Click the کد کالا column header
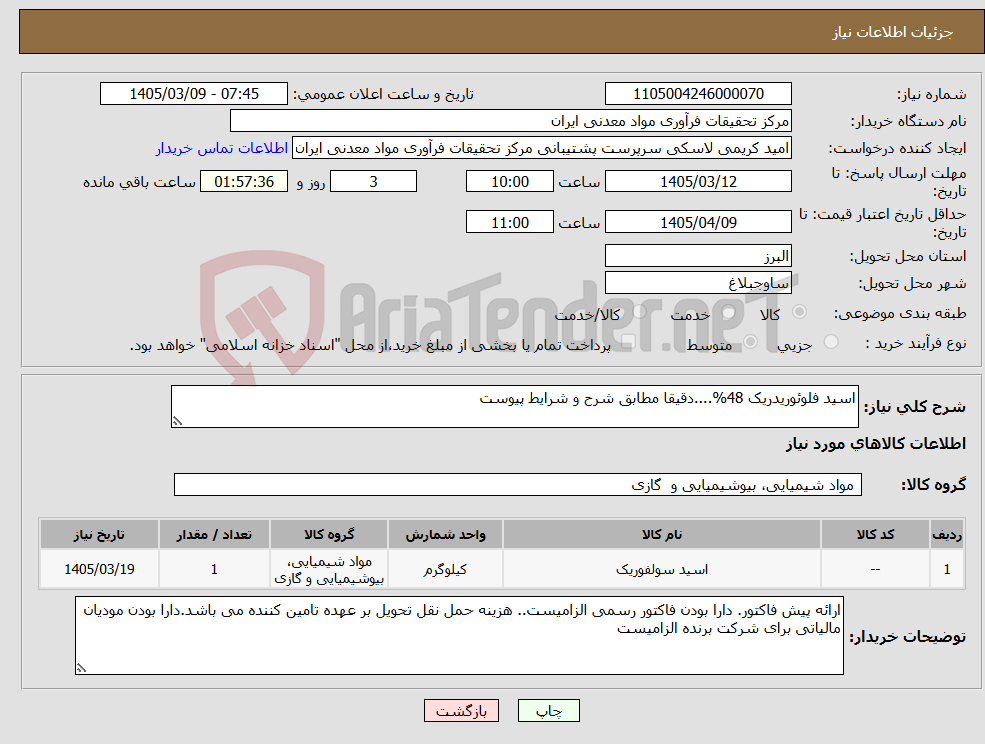The width and height of the screenshot is (985, 744). (x=875, y=534)
